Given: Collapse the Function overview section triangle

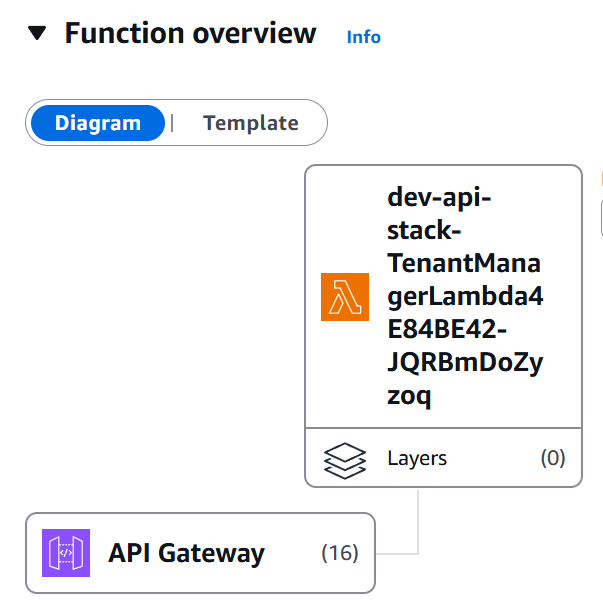Looking at the screenshot, I should pos(37,33).
